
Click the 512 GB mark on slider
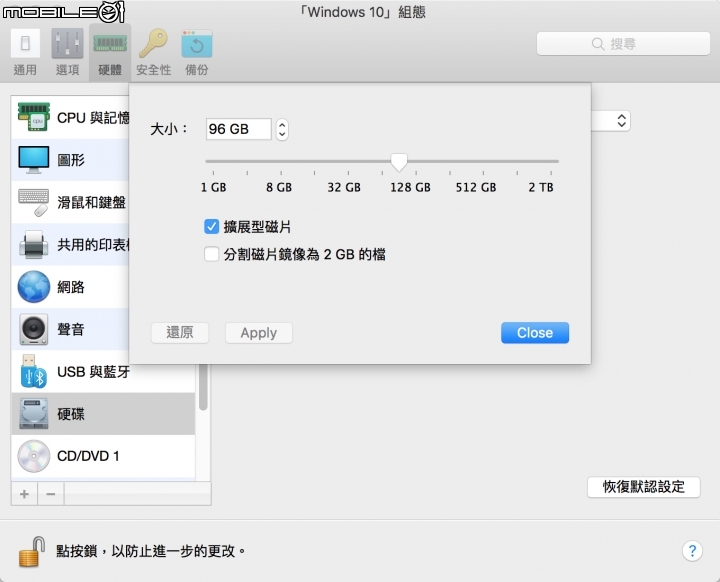point(476,187)
